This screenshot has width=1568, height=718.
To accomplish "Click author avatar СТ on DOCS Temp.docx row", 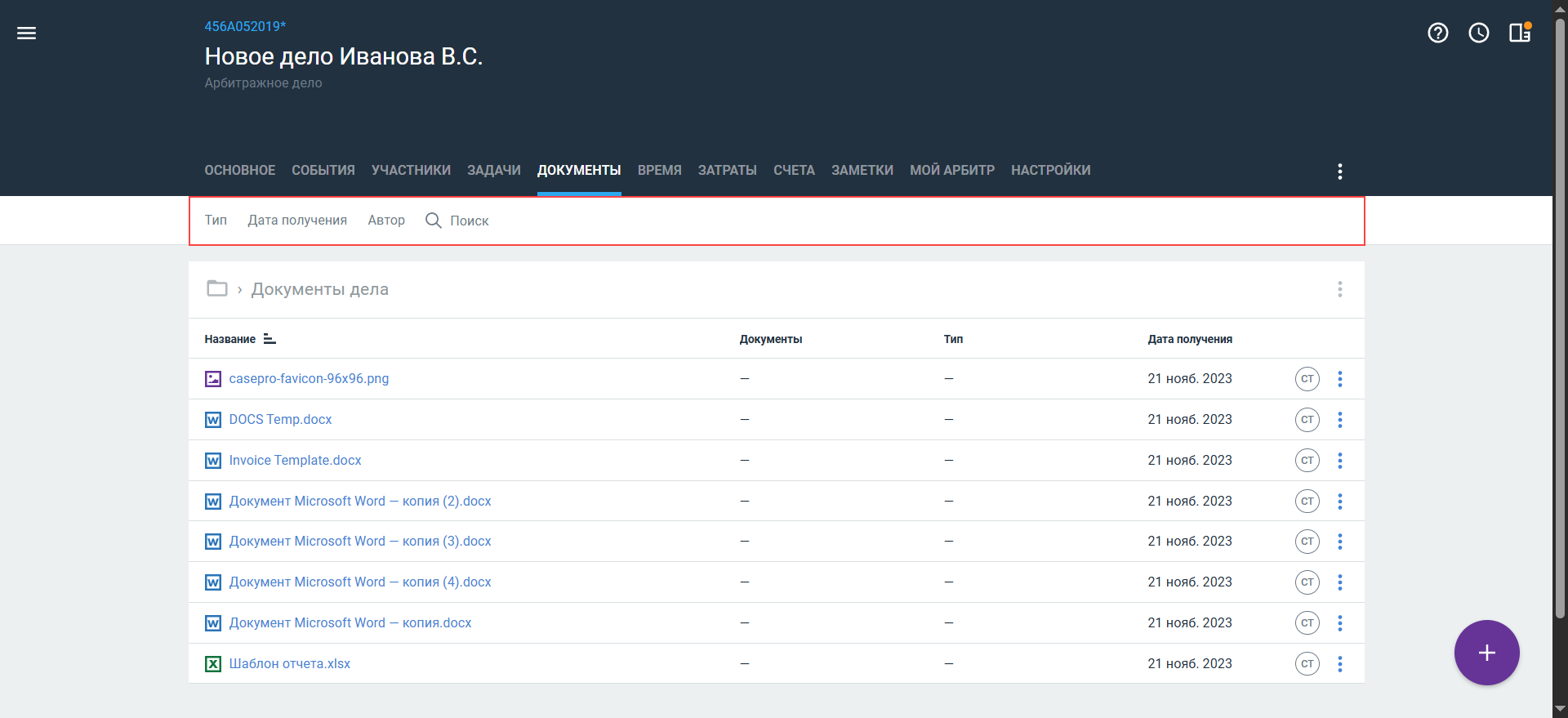I will click(x=1307, y=420).
